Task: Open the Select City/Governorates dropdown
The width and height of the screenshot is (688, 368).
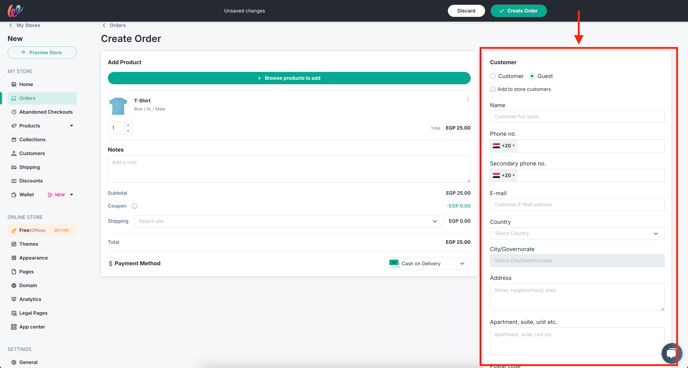Action: [x=577, y=261]
